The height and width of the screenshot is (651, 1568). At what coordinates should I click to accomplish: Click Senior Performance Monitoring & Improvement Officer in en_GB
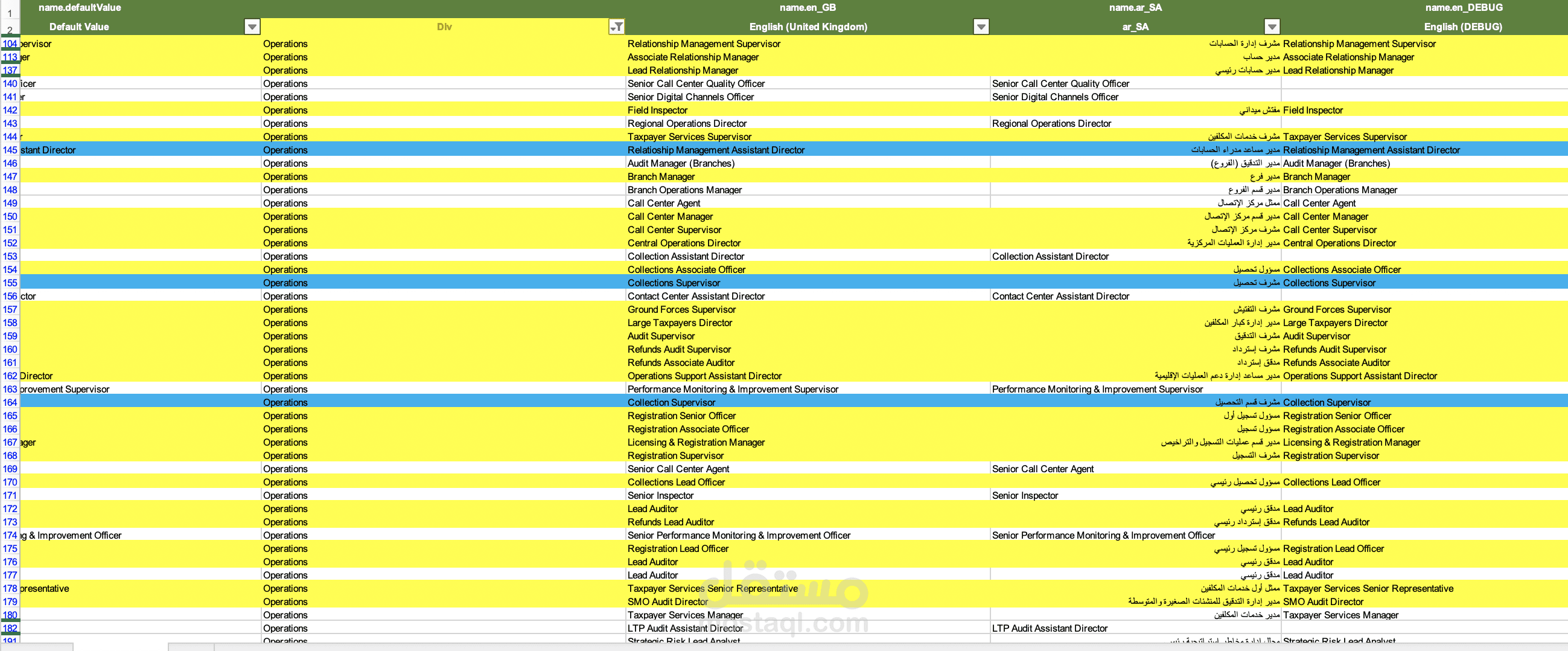[738, 535]
